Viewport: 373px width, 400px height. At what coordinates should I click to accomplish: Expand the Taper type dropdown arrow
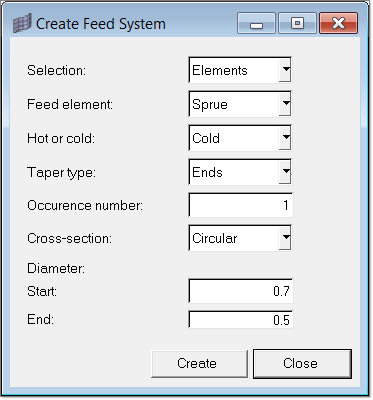point(285,172)
